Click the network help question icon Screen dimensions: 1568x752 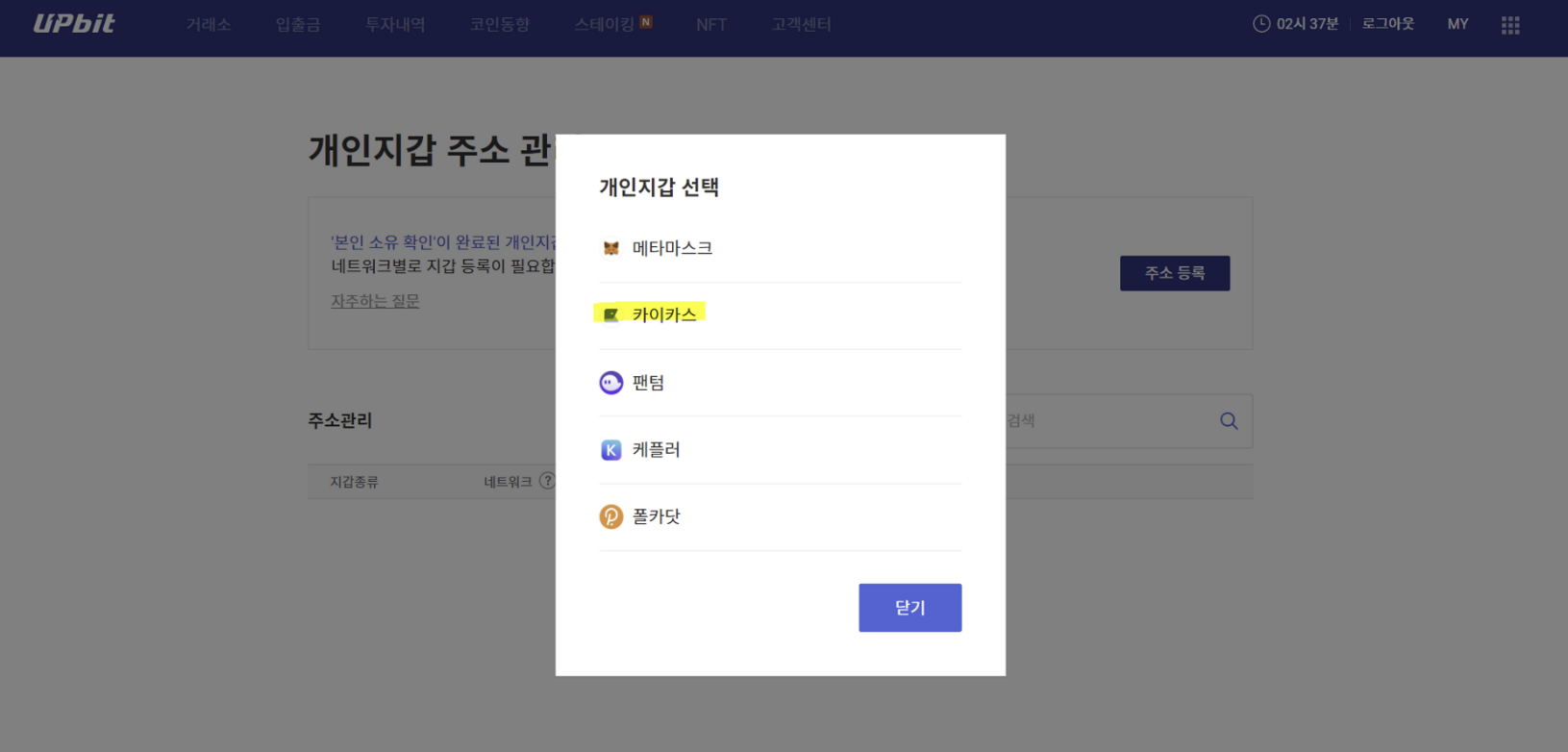(x=547, y=481)
